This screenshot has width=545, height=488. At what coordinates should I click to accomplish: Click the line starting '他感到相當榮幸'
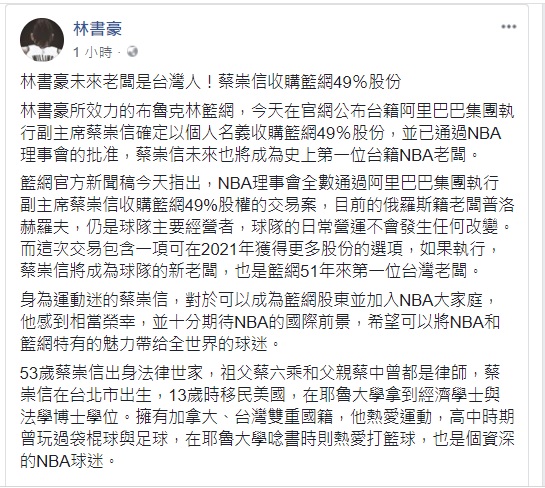point(260,322)
